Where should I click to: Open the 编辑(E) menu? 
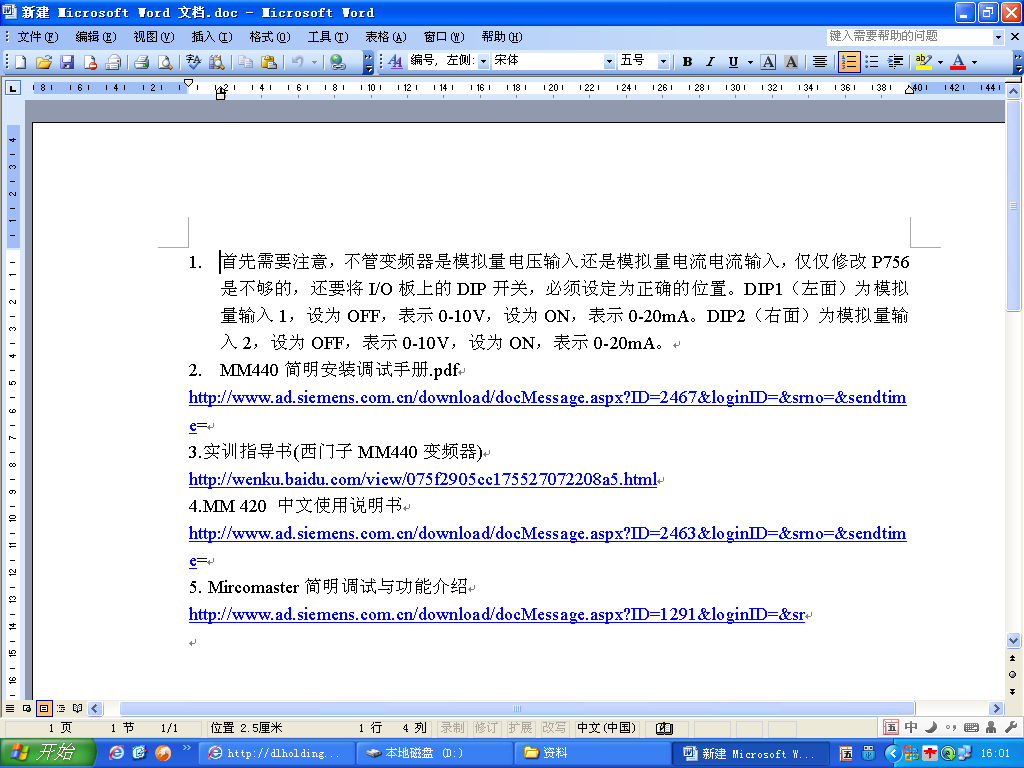[95, 37]
